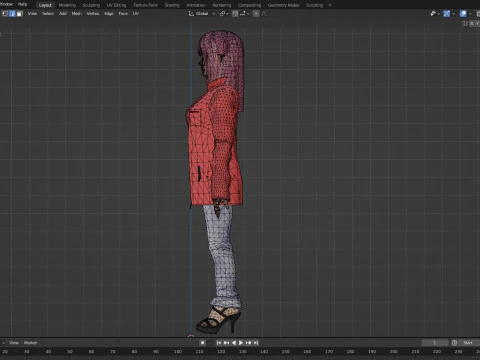Screen dimensions: 480x360
Task: Enable face select mode
Action: [x=20, y=14]
